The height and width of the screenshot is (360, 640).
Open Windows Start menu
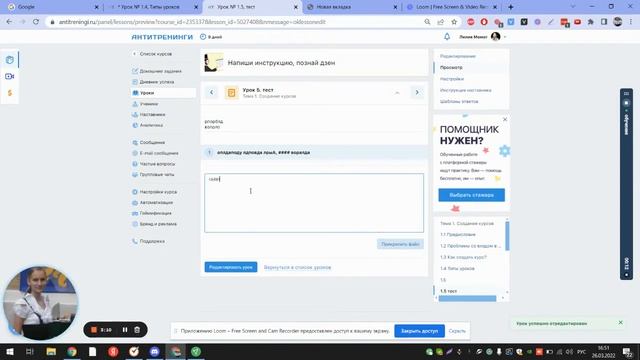tap(9, 351)
